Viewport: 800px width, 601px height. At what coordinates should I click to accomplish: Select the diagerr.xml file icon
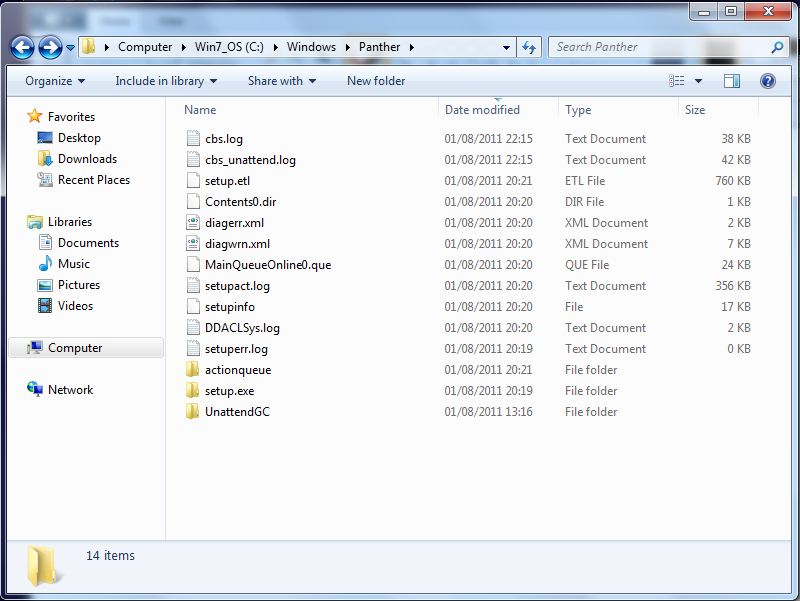(x=193, y=222)
